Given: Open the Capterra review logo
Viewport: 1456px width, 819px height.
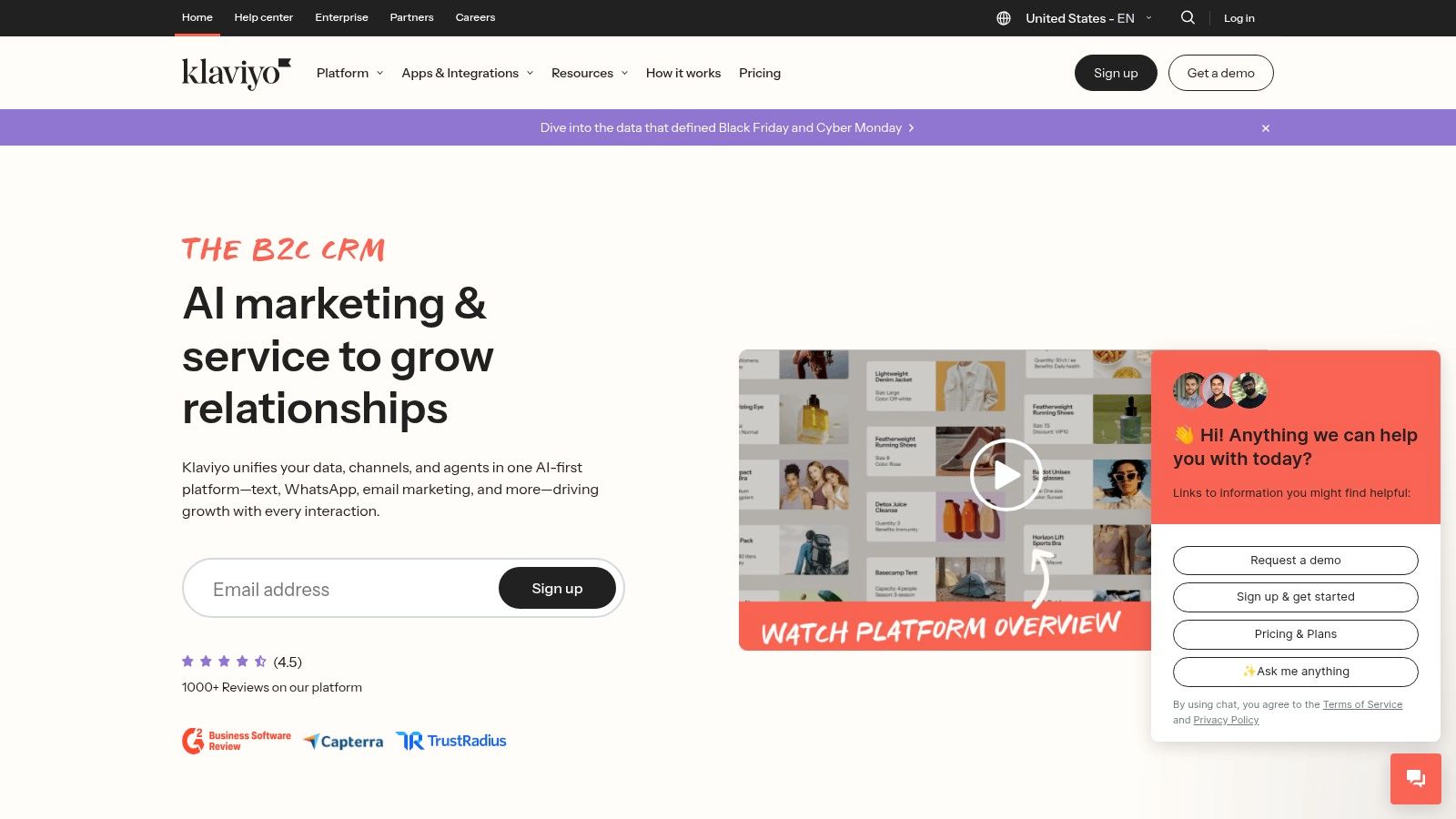Looking at the screenshot, I should click(x=343, y=742).
